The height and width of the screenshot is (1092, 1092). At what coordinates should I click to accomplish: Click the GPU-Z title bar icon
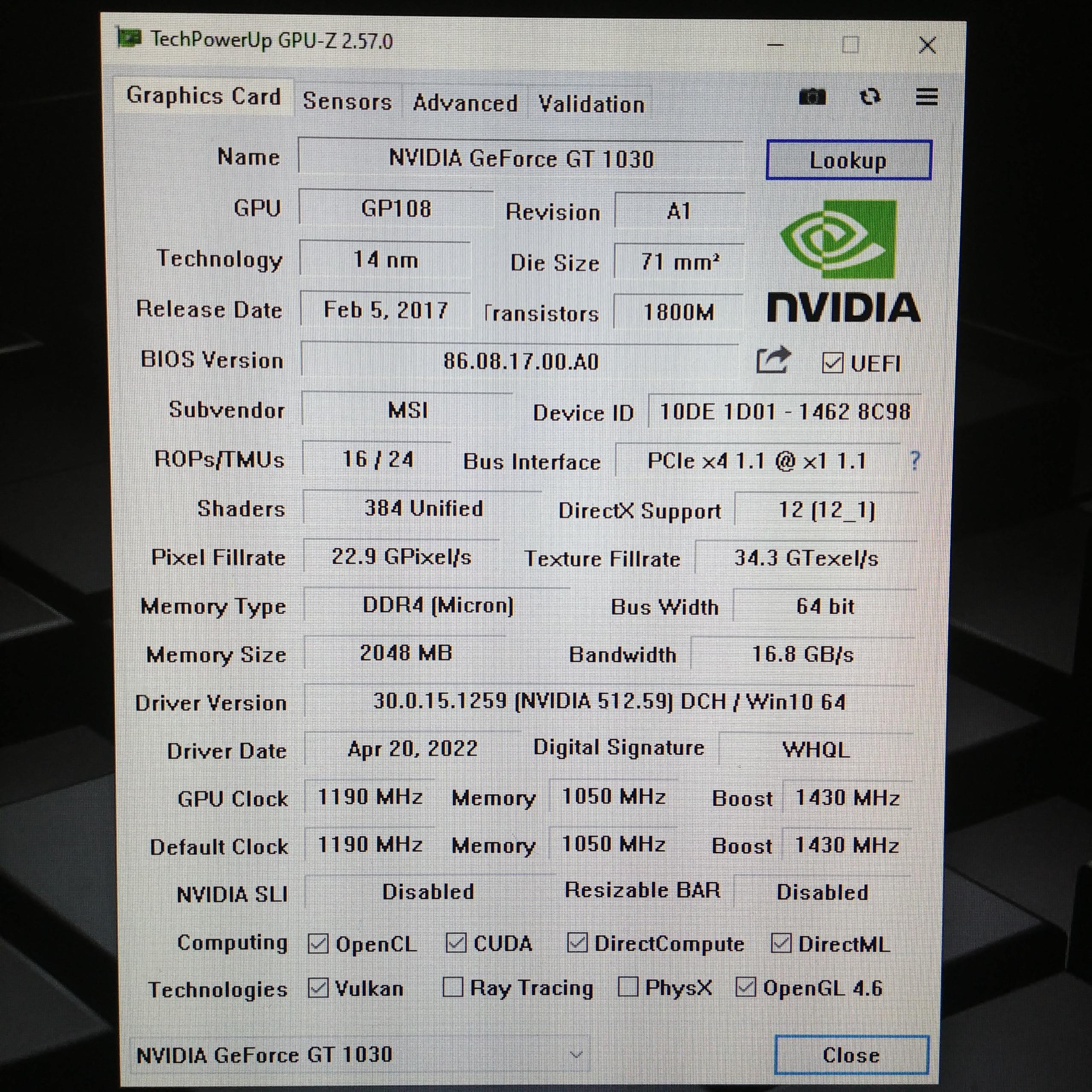(129, 38)
